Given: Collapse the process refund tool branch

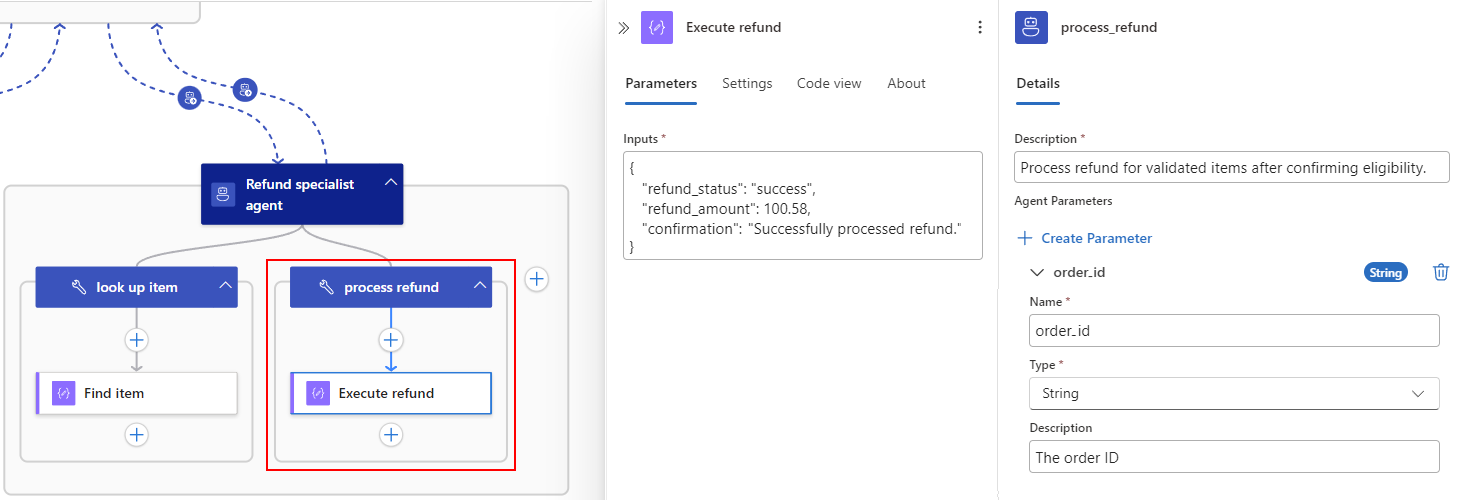Looking at the screenshot, I should pos(480,287).
